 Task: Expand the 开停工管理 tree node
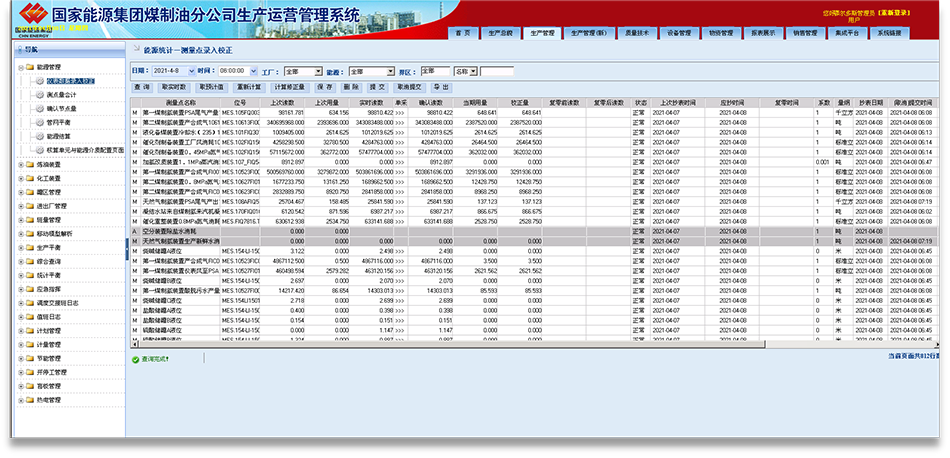[x=21, y=373]
